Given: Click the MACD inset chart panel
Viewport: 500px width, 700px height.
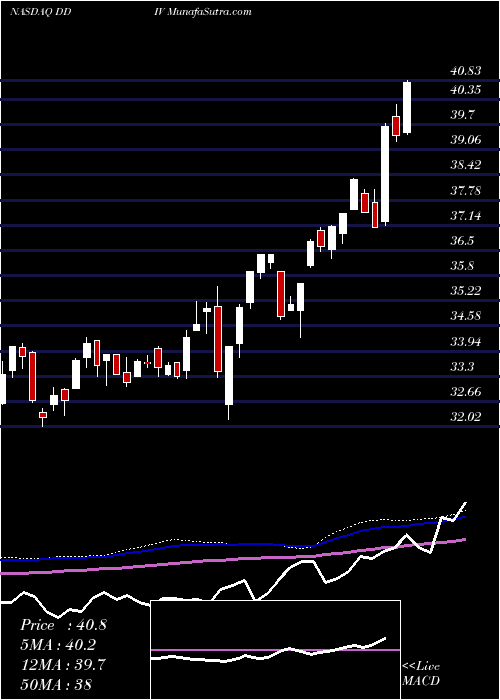Looking at the screenshot, I should [275, 650].
